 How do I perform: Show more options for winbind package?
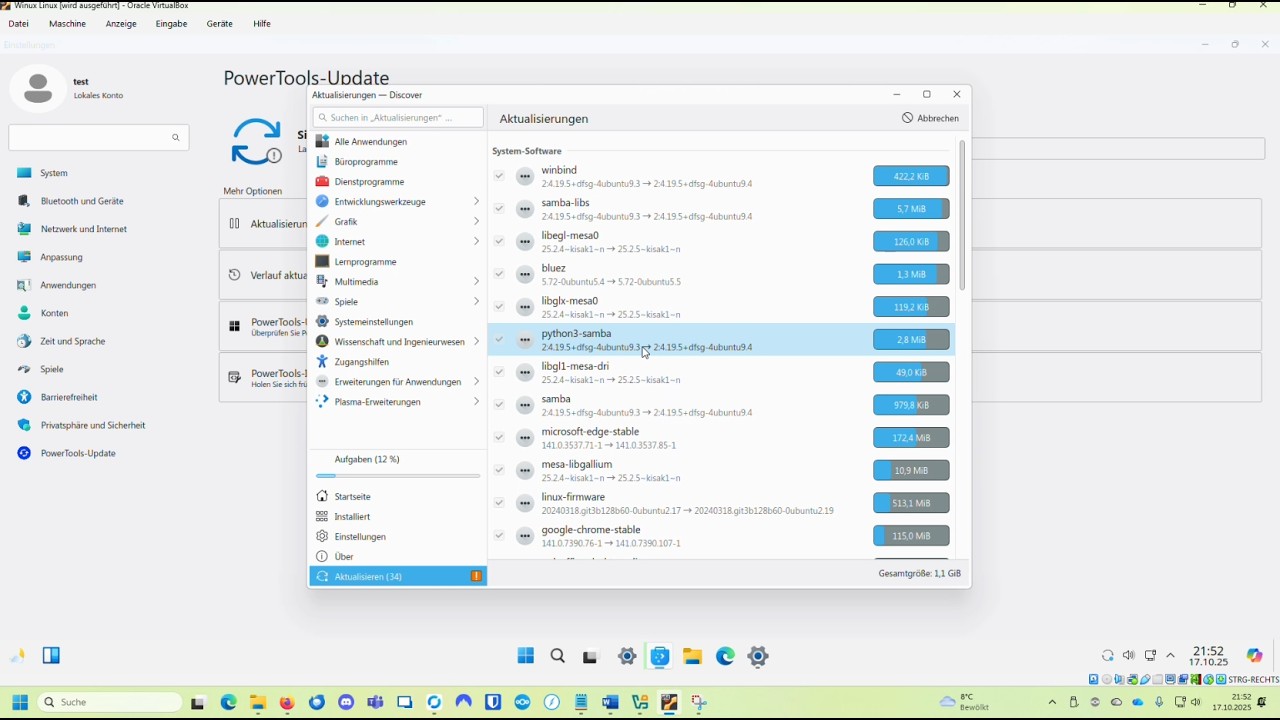pyautogui.click(x=525, y=176)
